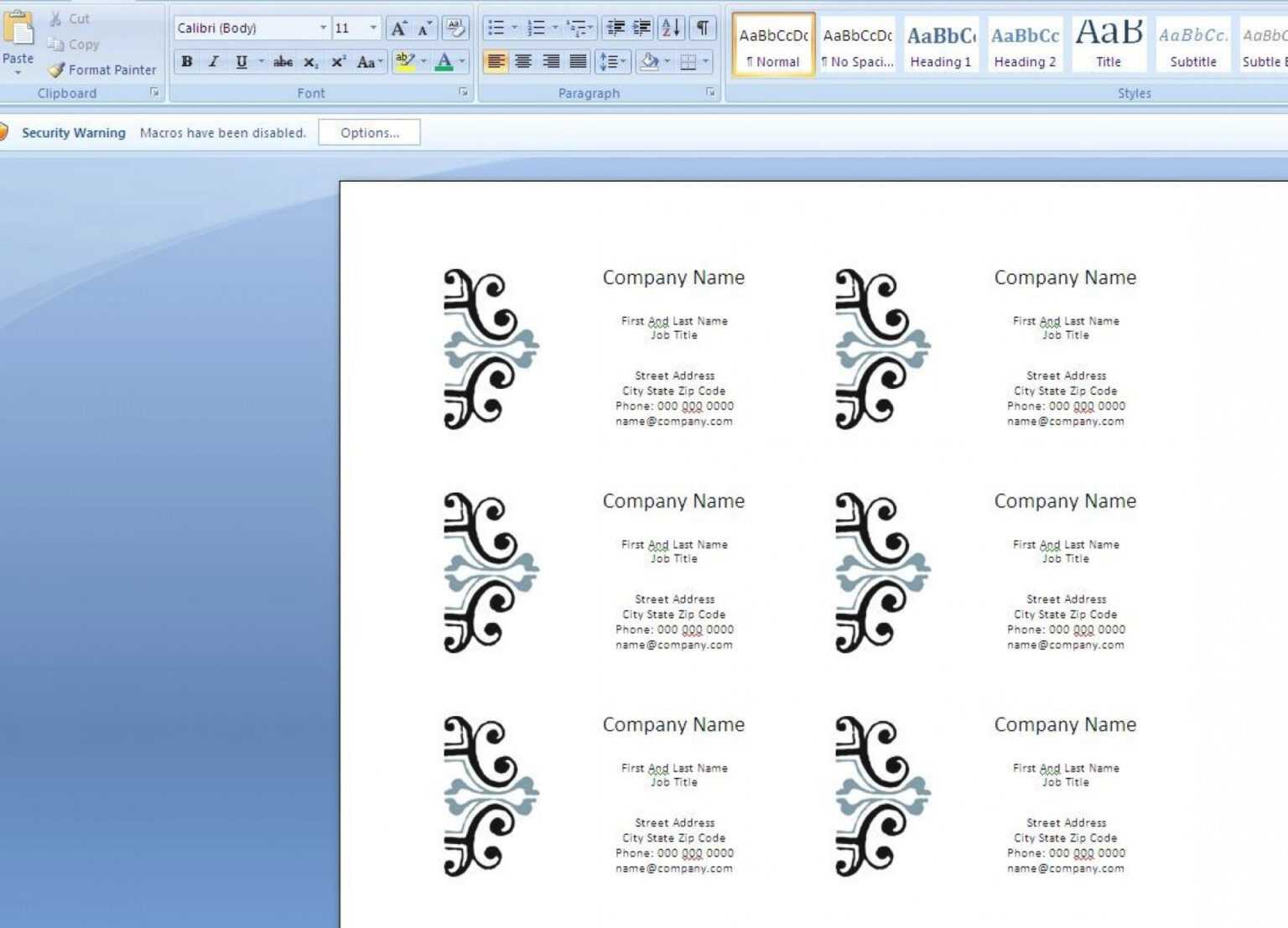Select the Format Painter tool

101,70
